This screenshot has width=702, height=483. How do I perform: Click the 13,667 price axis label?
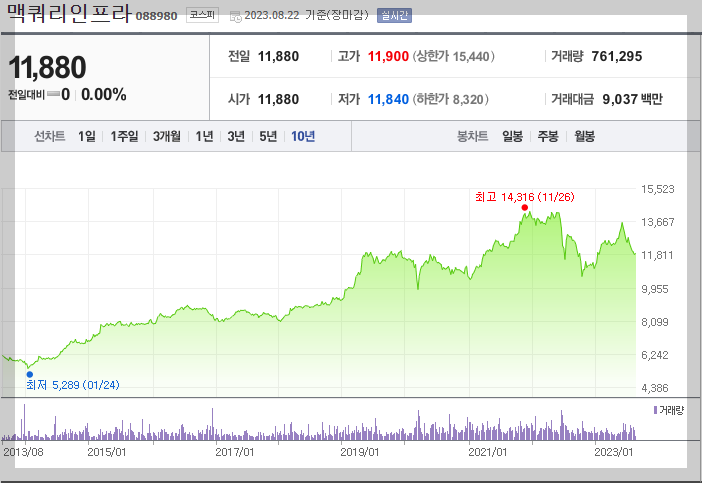point(658,222)
